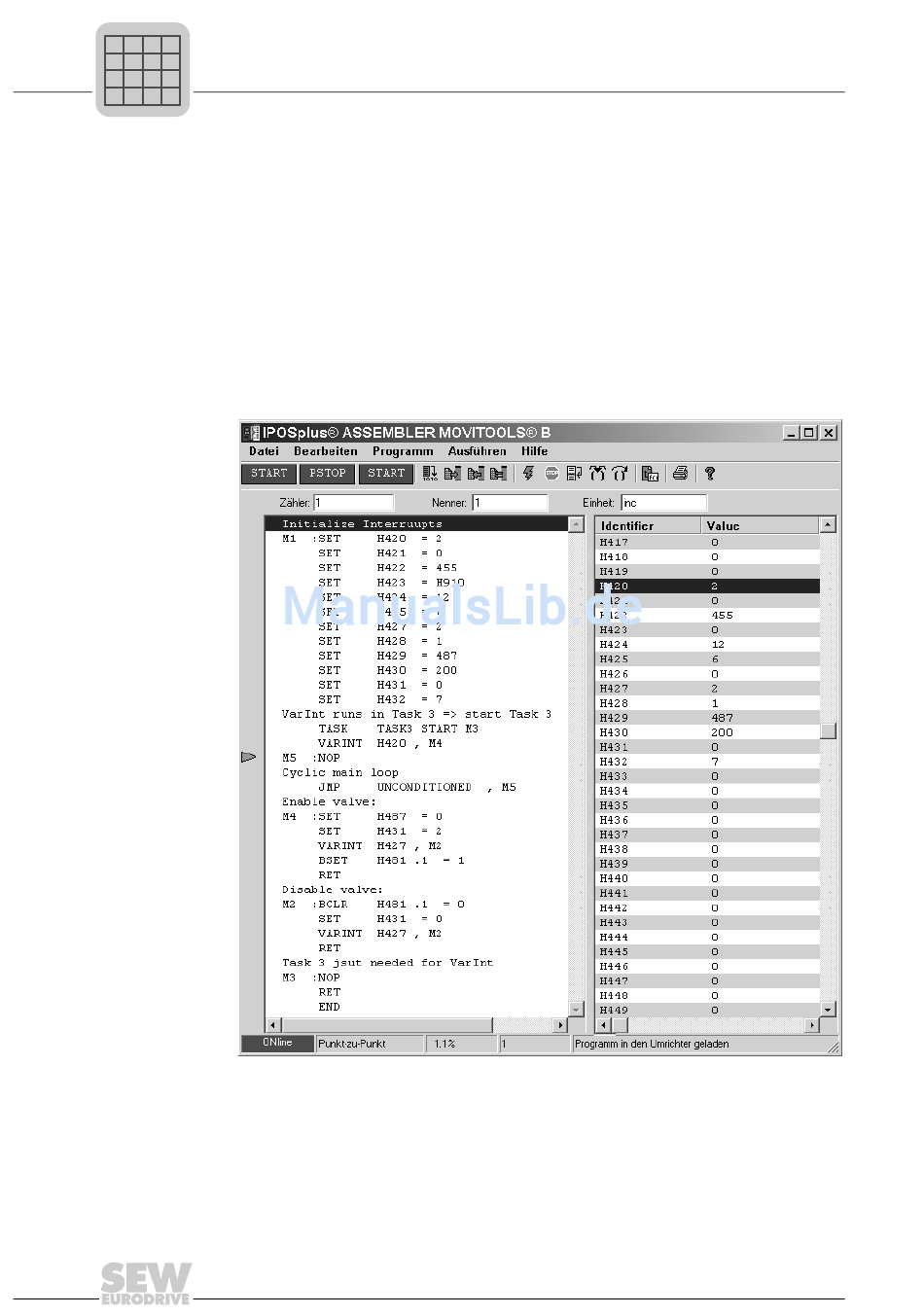Image resolution: width=924 pixels, height=1316 pixels.
Task: Click the code panel's scroll-down arrow
Action: click(577, 1010)
